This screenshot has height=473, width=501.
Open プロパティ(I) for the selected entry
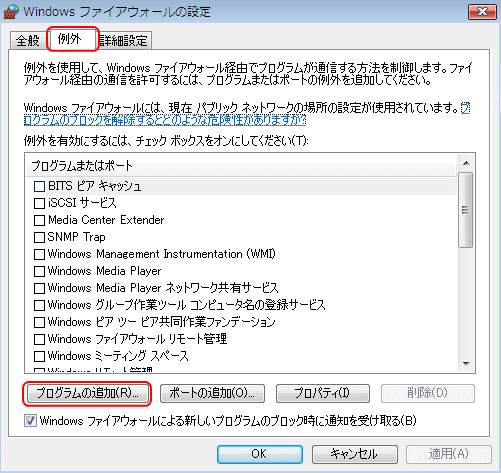323,393
